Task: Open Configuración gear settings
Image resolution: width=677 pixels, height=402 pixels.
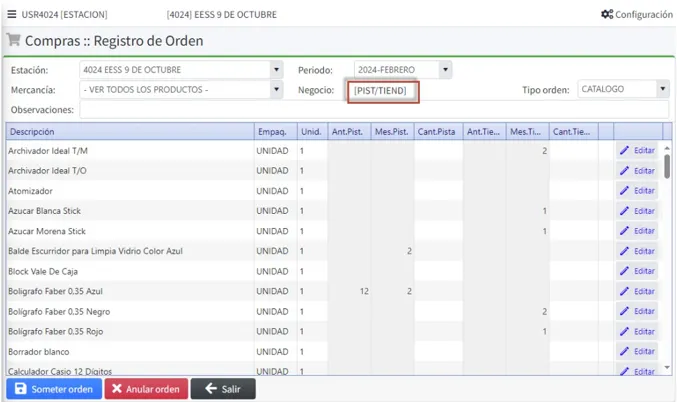Action: coord(636,14)
